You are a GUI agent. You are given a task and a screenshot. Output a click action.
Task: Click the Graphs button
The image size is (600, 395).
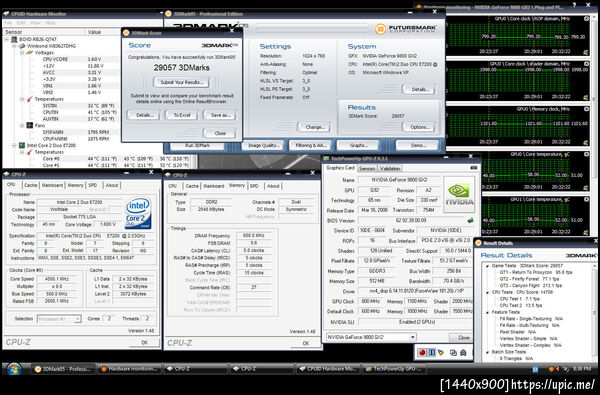(x=358, y=145)
